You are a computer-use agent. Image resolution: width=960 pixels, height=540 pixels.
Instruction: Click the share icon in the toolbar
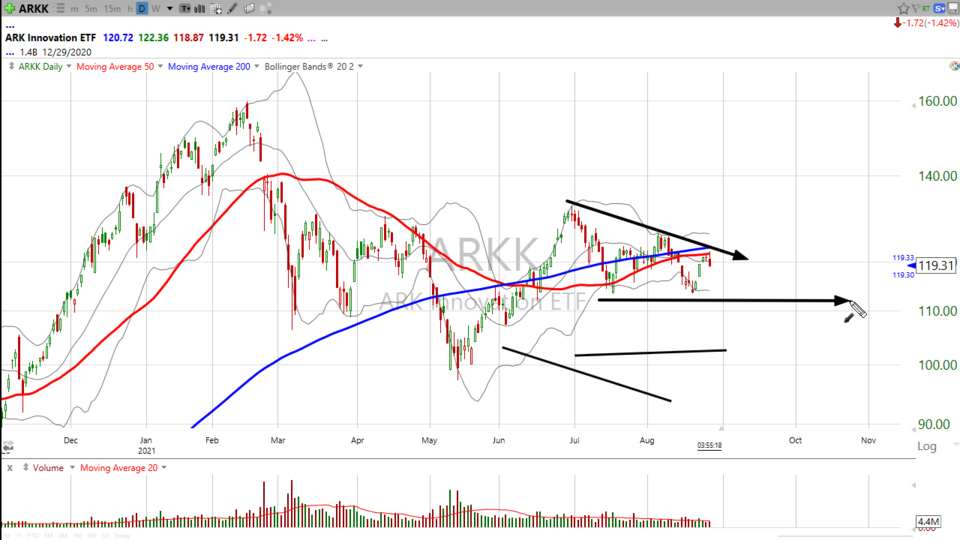[266, 9]
